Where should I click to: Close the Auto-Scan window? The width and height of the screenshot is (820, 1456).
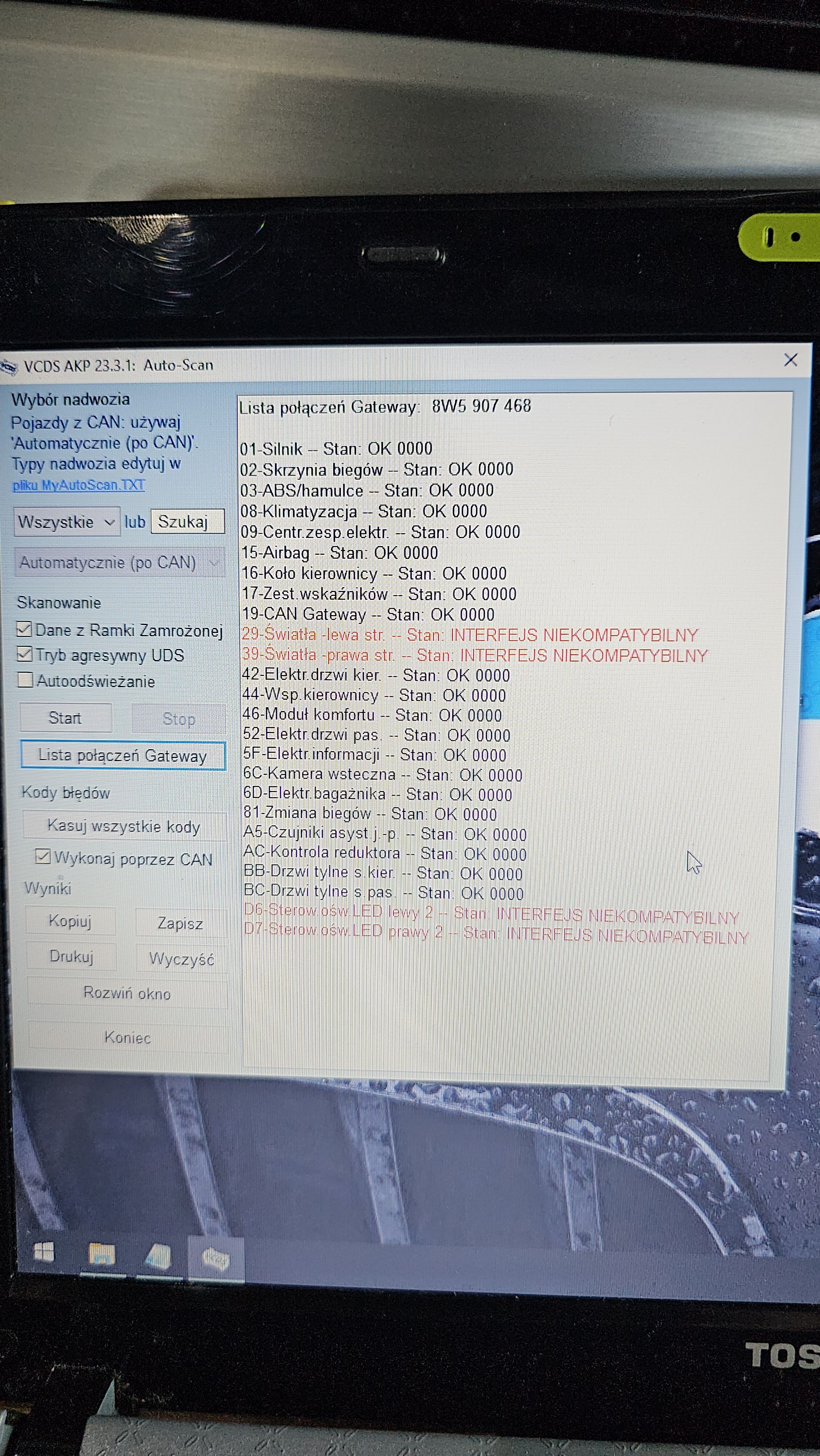pos(791,360)
